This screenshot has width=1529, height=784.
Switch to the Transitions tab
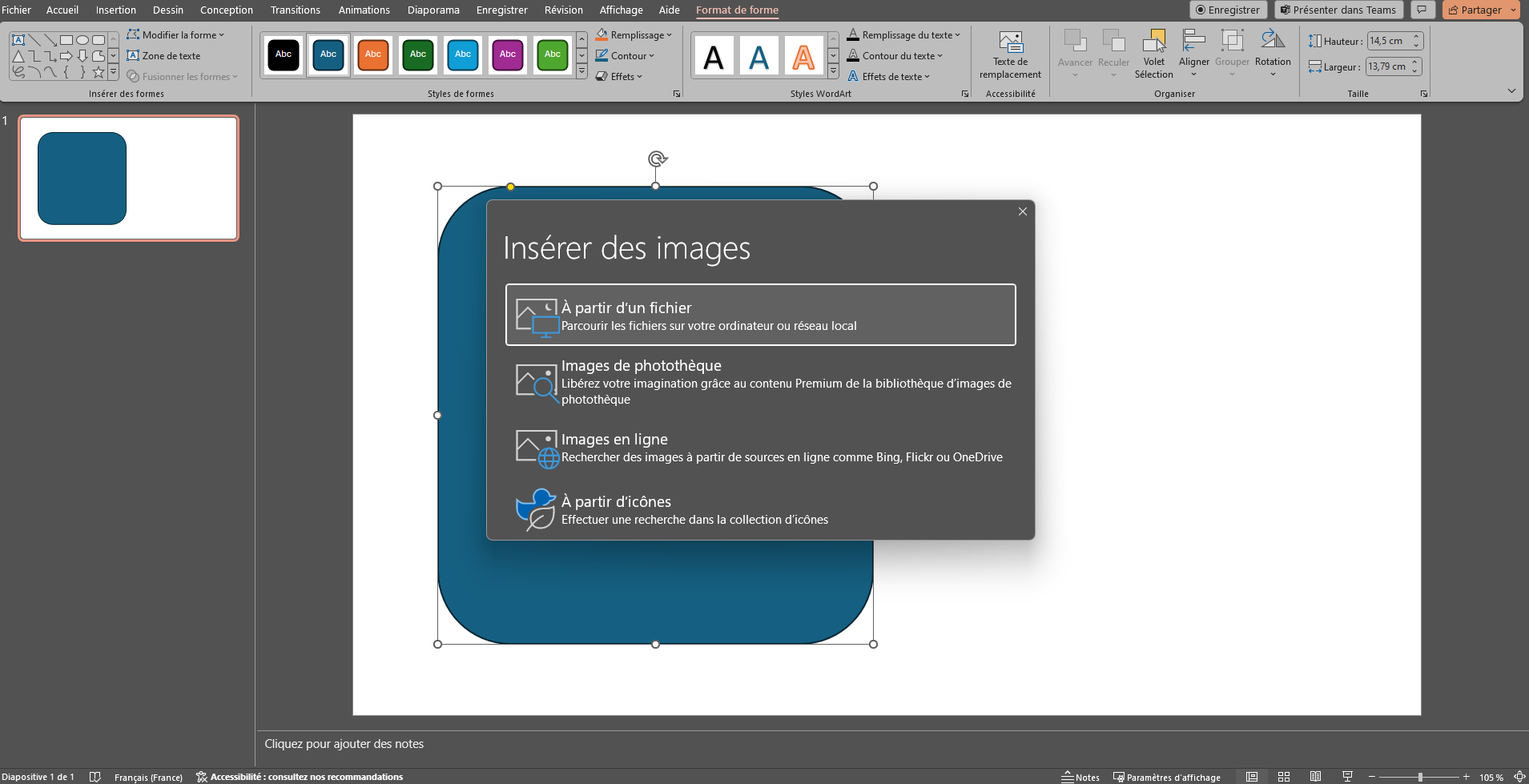pyautogui.click(x=296, y=10)
